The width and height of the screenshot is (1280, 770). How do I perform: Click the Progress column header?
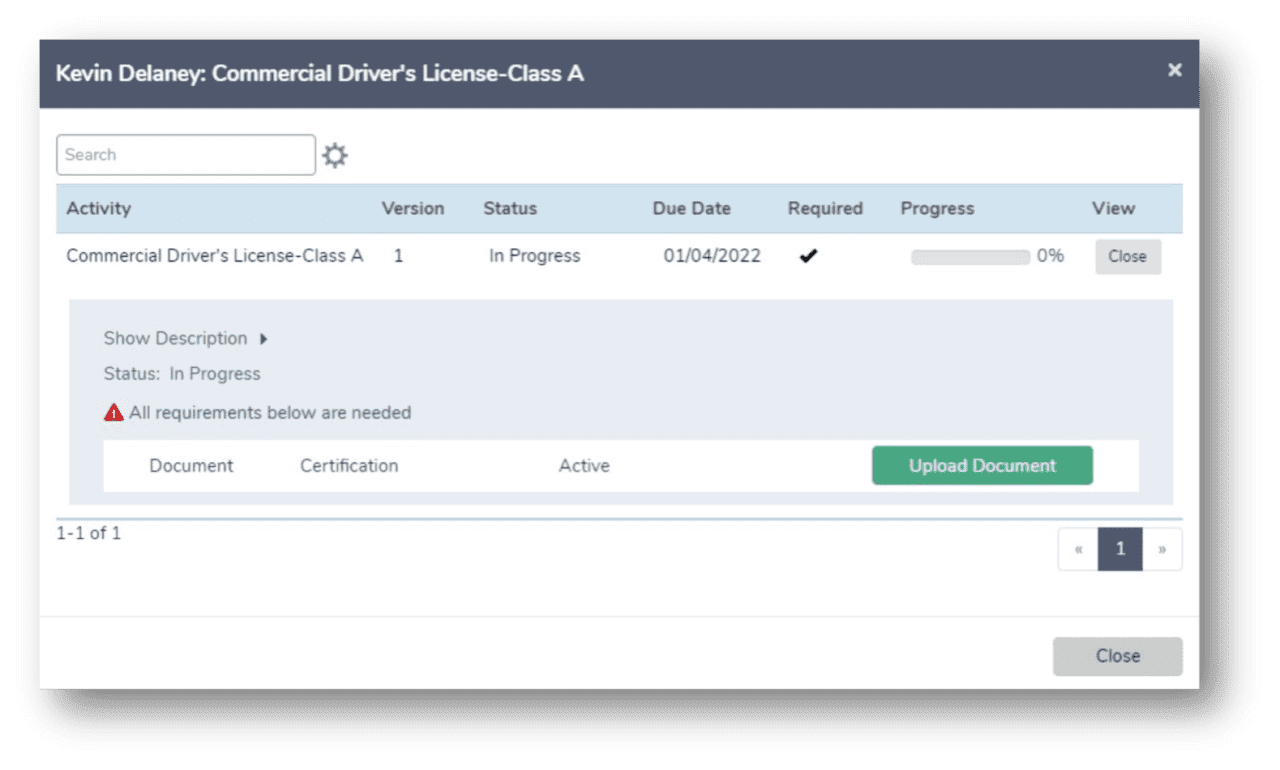click(937, 208)
